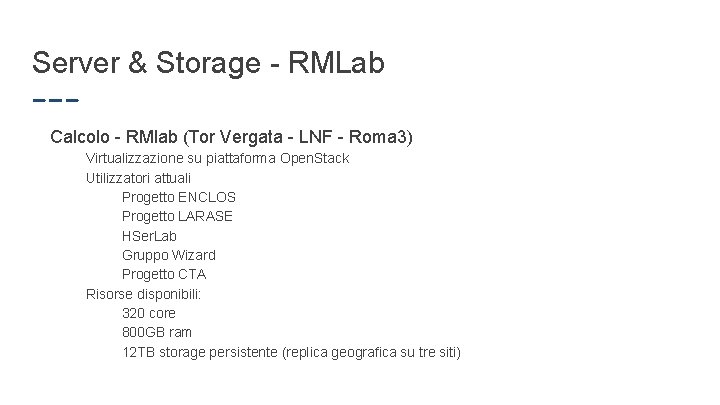This screenshot has height=405, width=720.
Task: Click the 'HSer.Lab' list entry
Action: [x=149, y=235]
